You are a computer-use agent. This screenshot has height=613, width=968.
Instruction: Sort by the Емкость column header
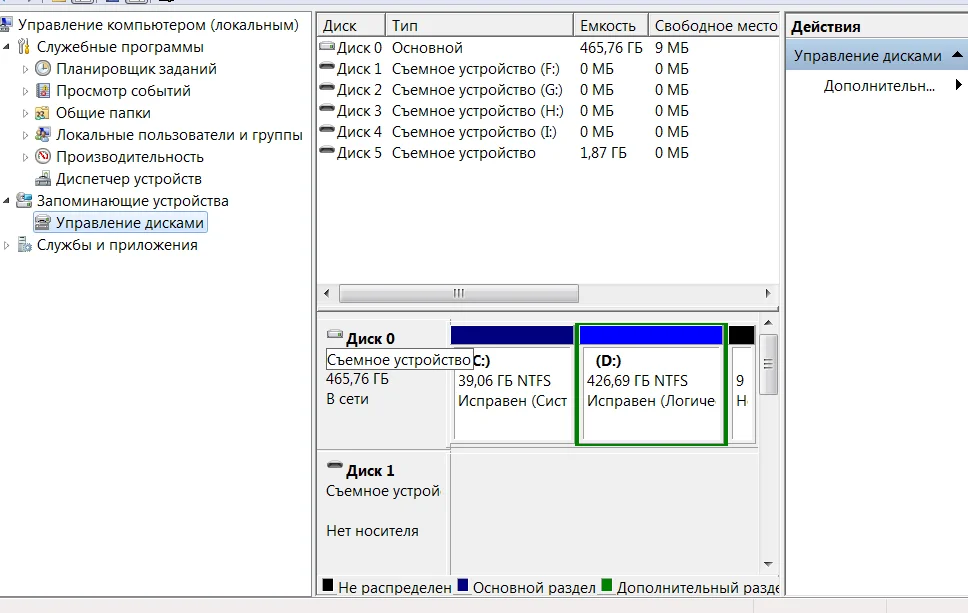[611, 25]
